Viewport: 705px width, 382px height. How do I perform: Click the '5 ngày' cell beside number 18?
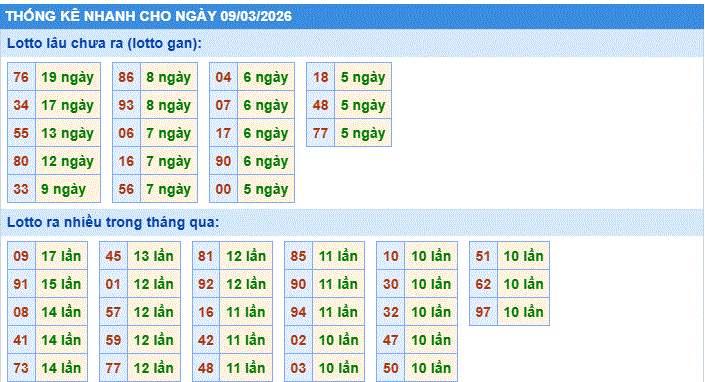click(x=363, y=77)
